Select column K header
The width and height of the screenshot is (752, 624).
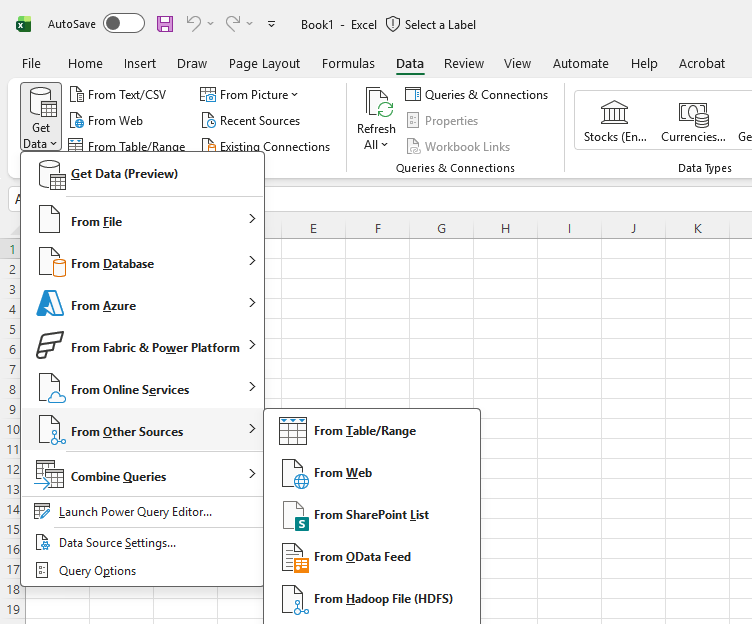click(x=697, y=228)
